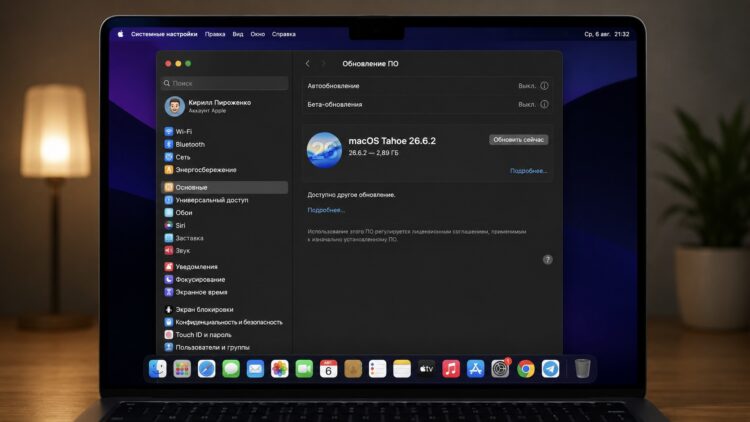
Task: Click the Автообновление row
Action: [x=428, y=86]
